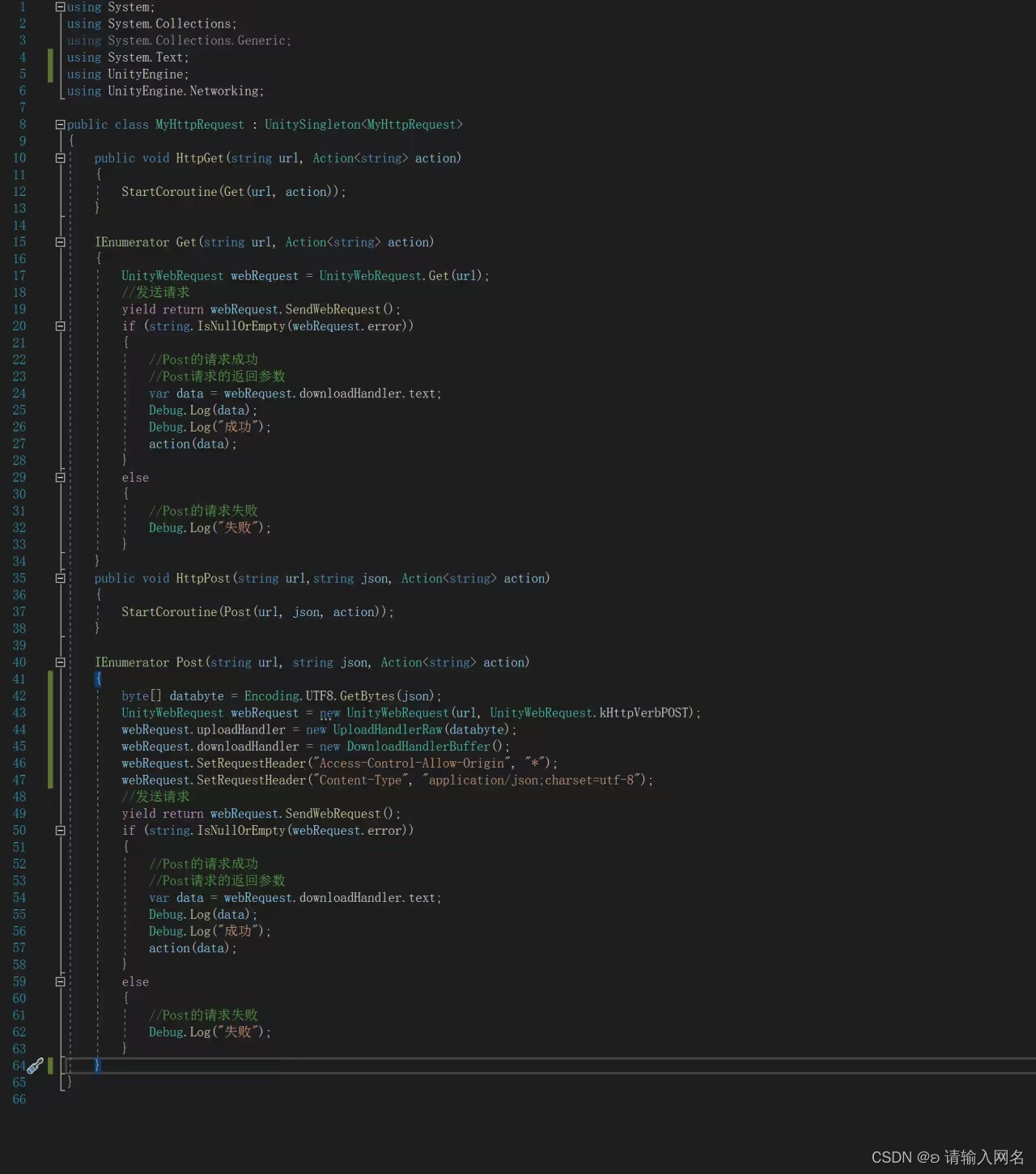The height and width of the screenshot is (1174, 1036).
Task: Click 'var data = webRequest.downloadHandler.text;' on line 24
Action: coord(295,393)
